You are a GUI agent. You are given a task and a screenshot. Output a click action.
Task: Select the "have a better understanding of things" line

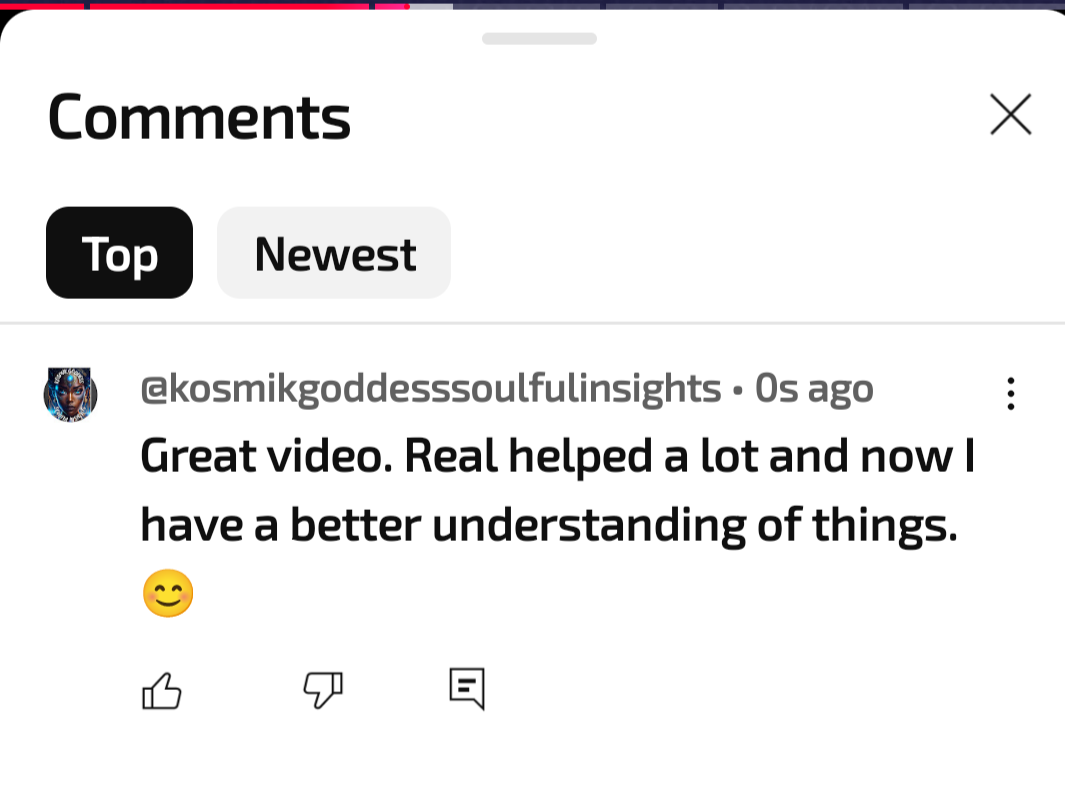pos(549,525)
